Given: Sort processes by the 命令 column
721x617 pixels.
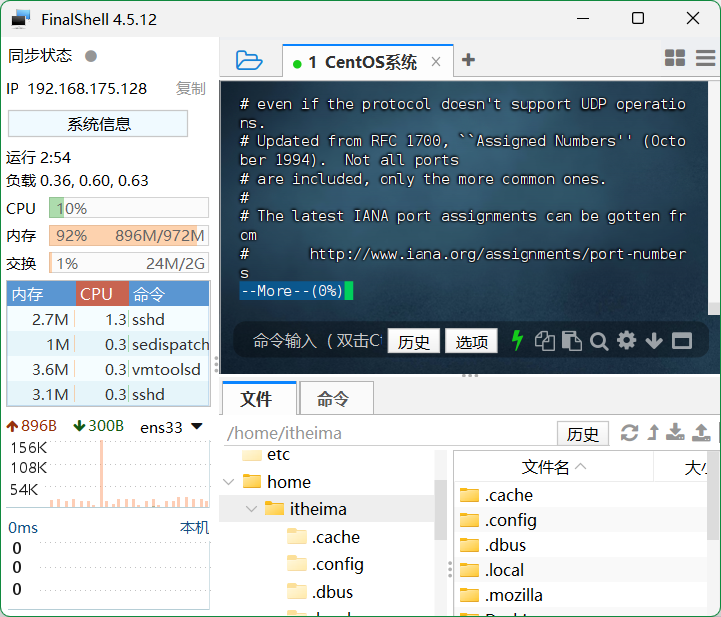Looking at the screenshot, I should 169,294.
